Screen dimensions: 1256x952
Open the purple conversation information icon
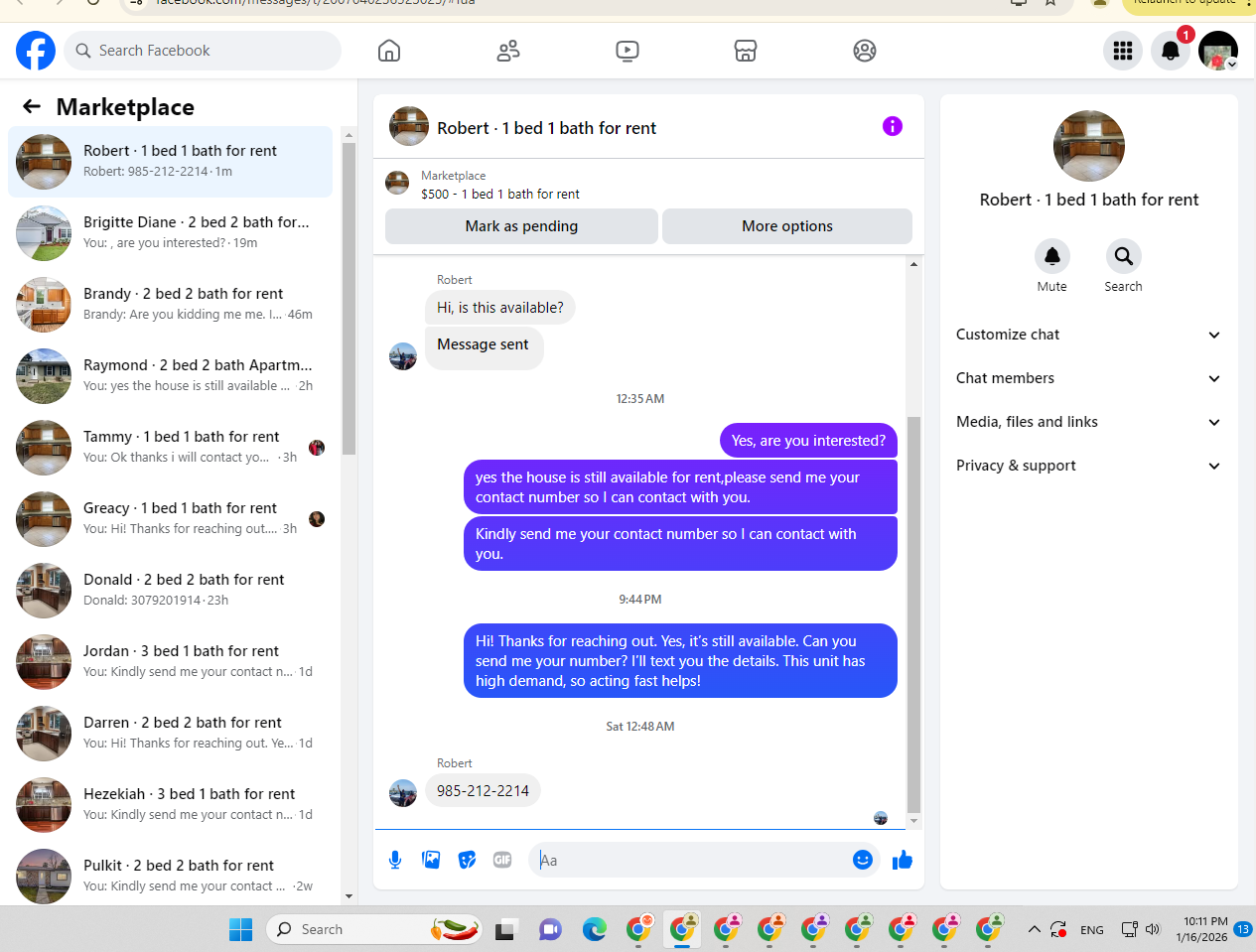893,126
